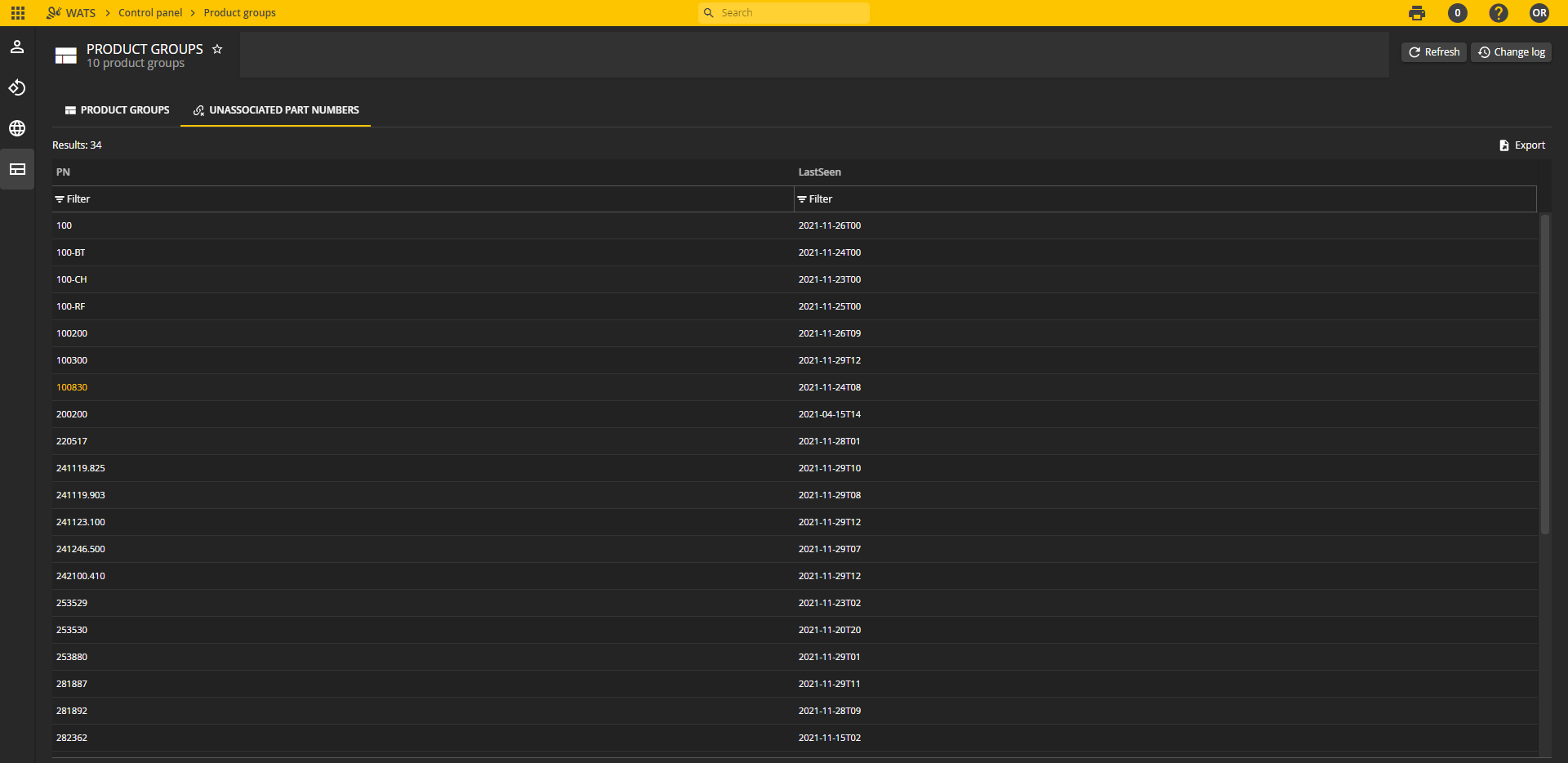This screenshot has height=763, width=1568.
Task: Select Unassociated Part Numbers tab
Action: 276,110
